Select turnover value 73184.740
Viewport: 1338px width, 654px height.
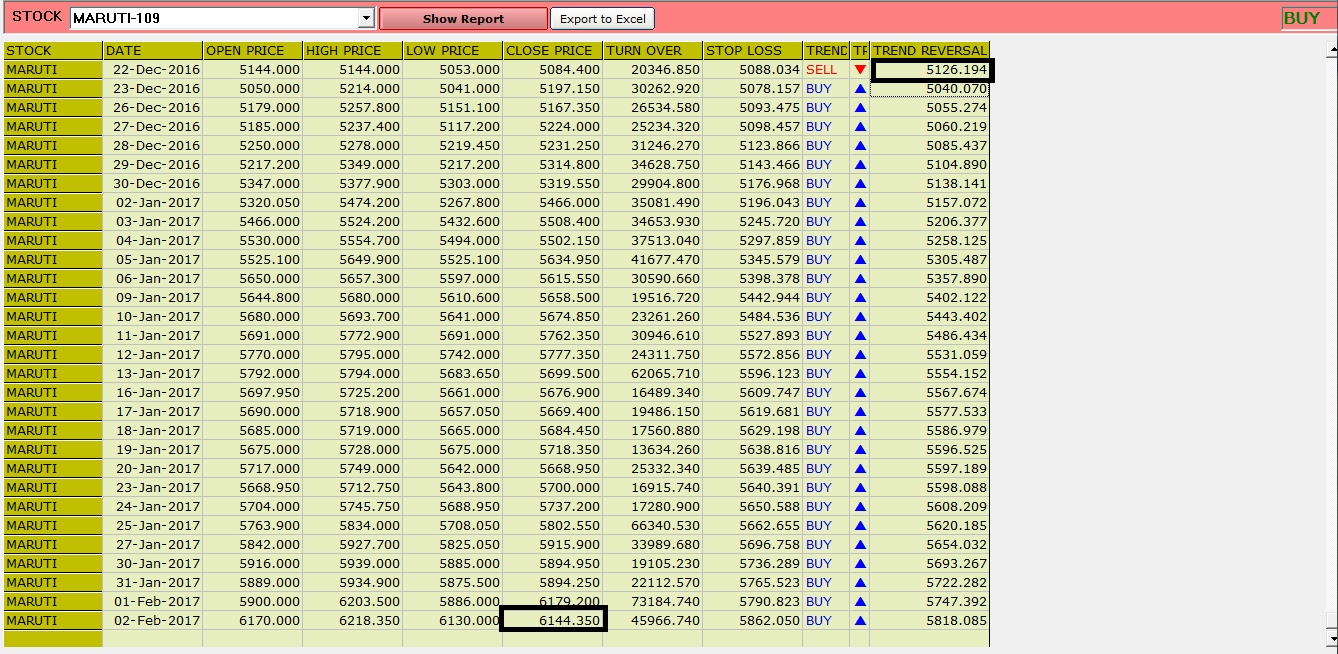(x=653, y=602)
